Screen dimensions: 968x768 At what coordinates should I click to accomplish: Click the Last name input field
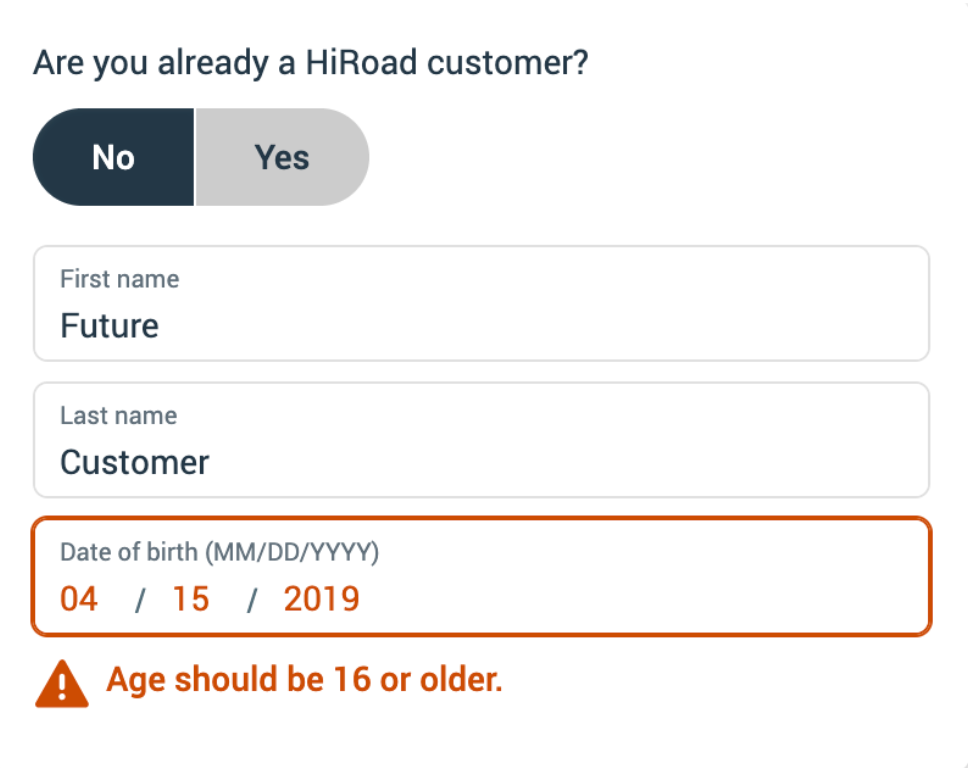point(482,440)
